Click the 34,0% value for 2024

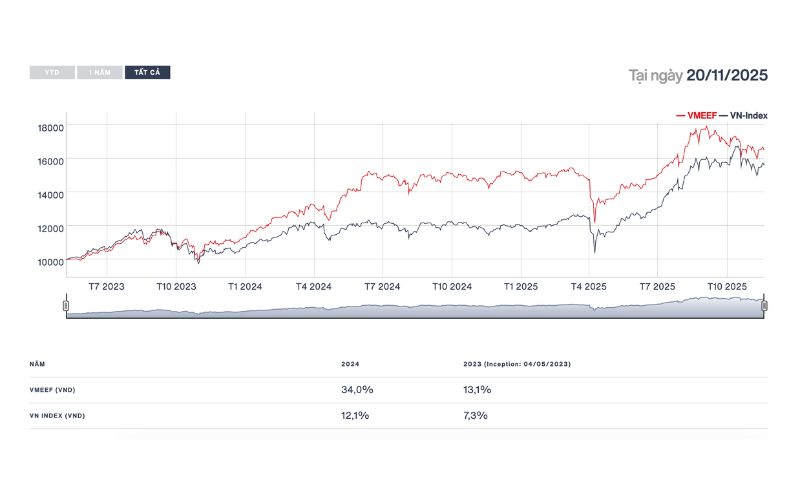pyautogui.click(x=356, y=390)
